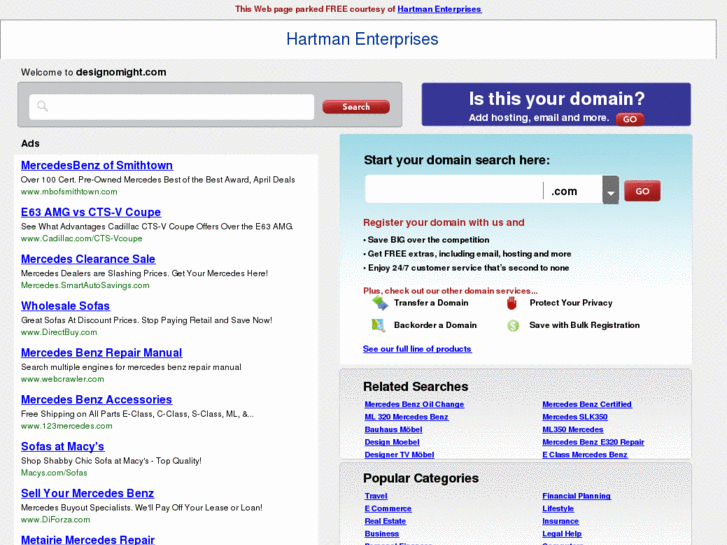
Task: Click the Hartman Enterprises page heading
Action: pyautogui.click(x=362, y=39)
